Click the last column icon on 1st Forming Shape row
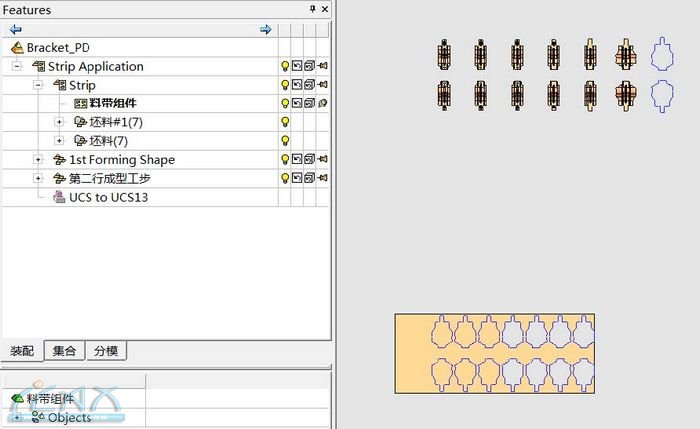This screenshot has width=700, height=429. pos(323,160)
